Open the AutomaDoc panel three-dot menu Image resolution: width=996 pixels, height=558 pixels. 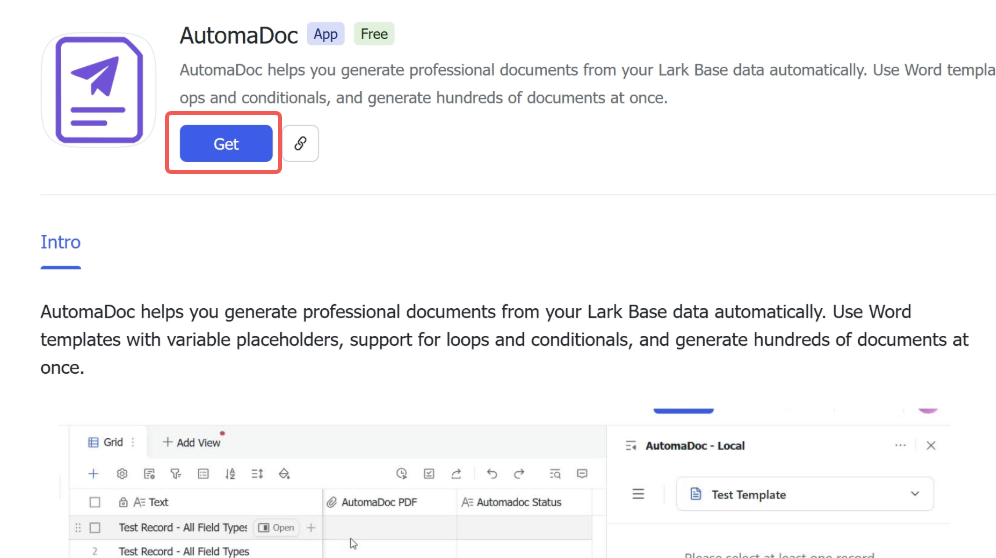click(900, 446)
